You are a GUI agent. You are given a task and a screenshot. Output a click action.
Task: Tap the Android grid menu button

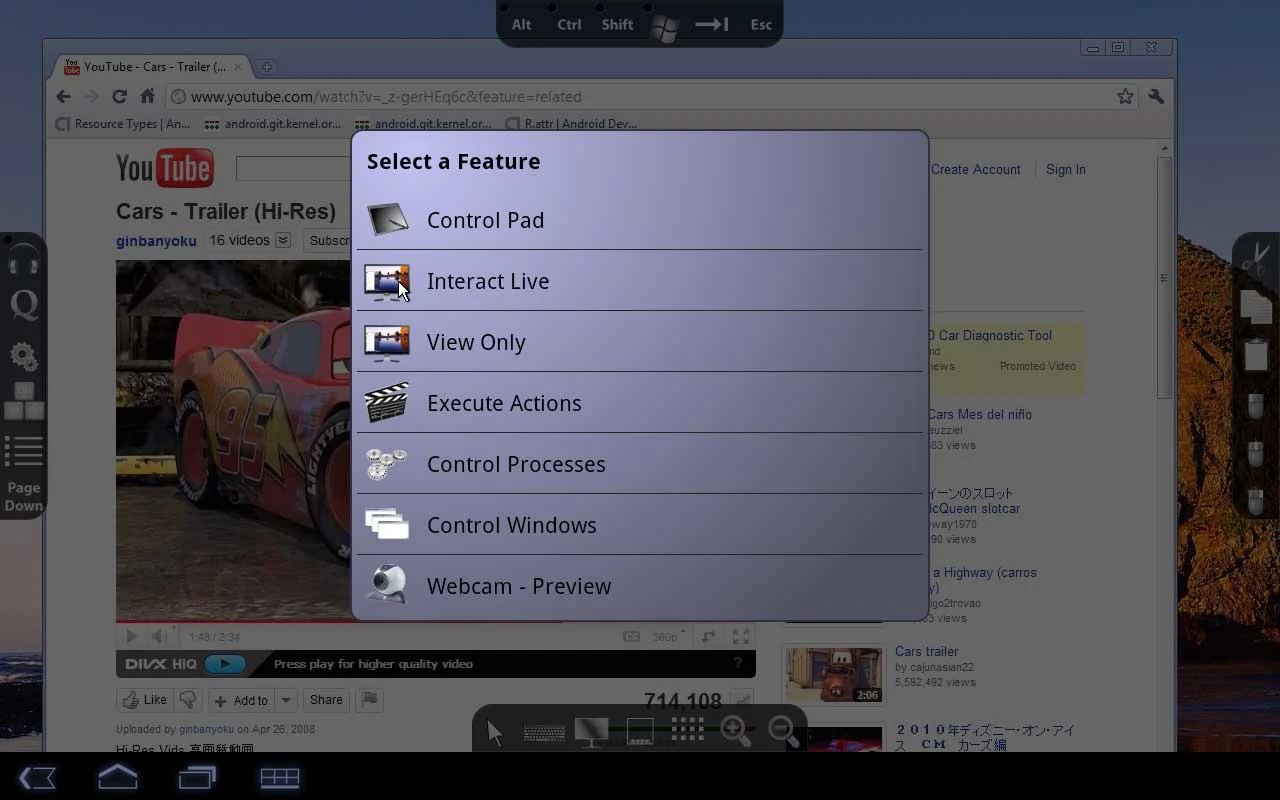(280, 777)
